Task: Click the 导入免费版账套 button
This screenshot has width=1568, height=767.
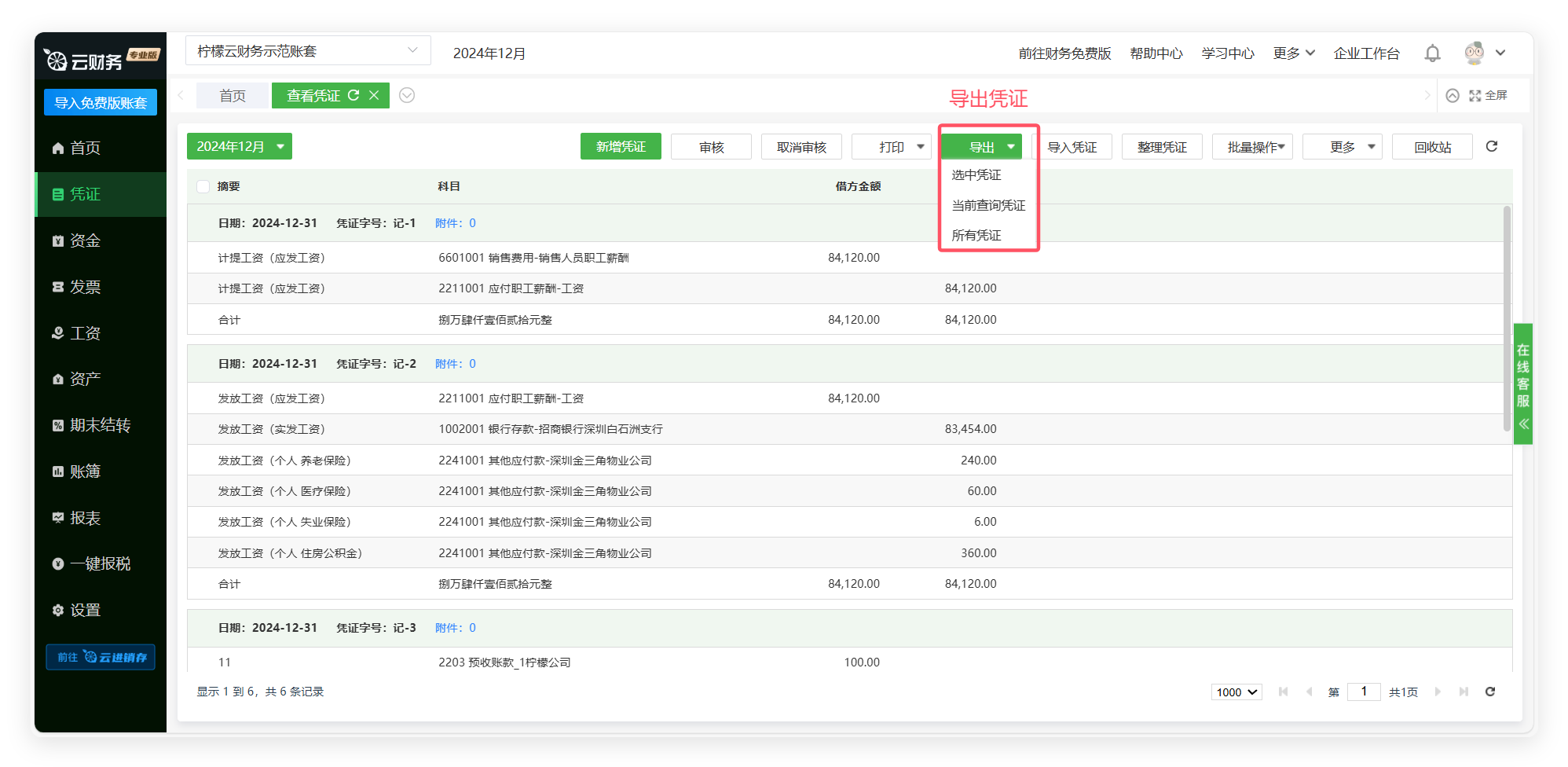Action: [x=101, y=102]
